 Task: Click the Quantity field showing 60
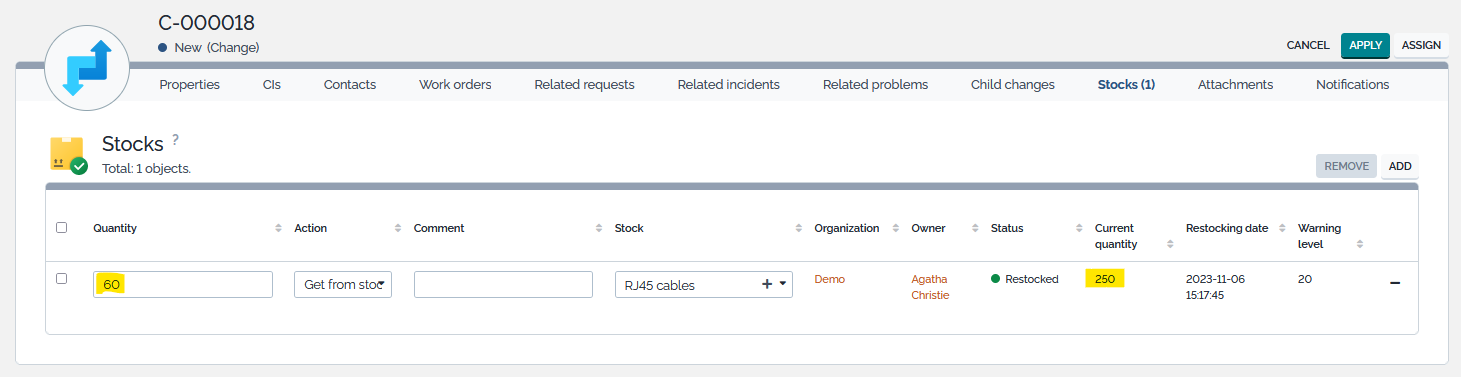point(183,284)
